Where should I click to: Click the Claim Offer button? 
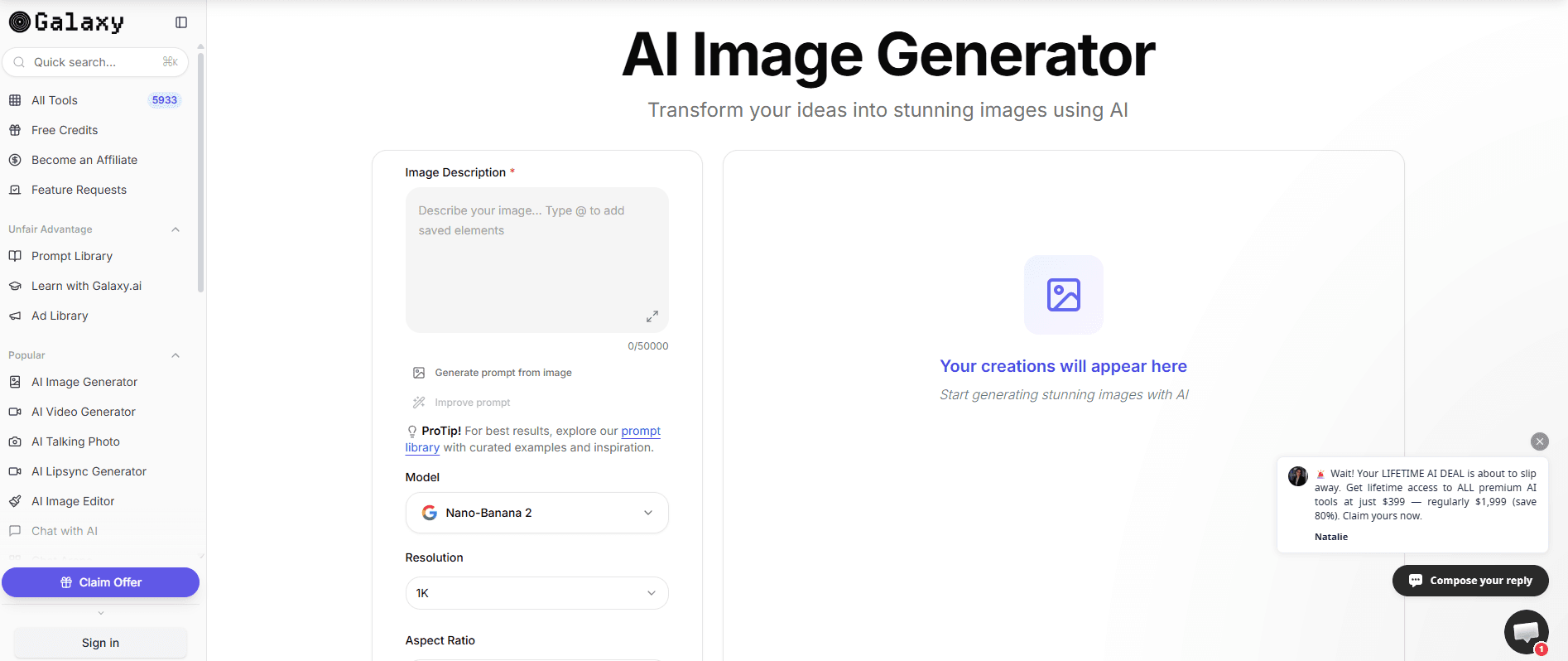coord(100,582)
